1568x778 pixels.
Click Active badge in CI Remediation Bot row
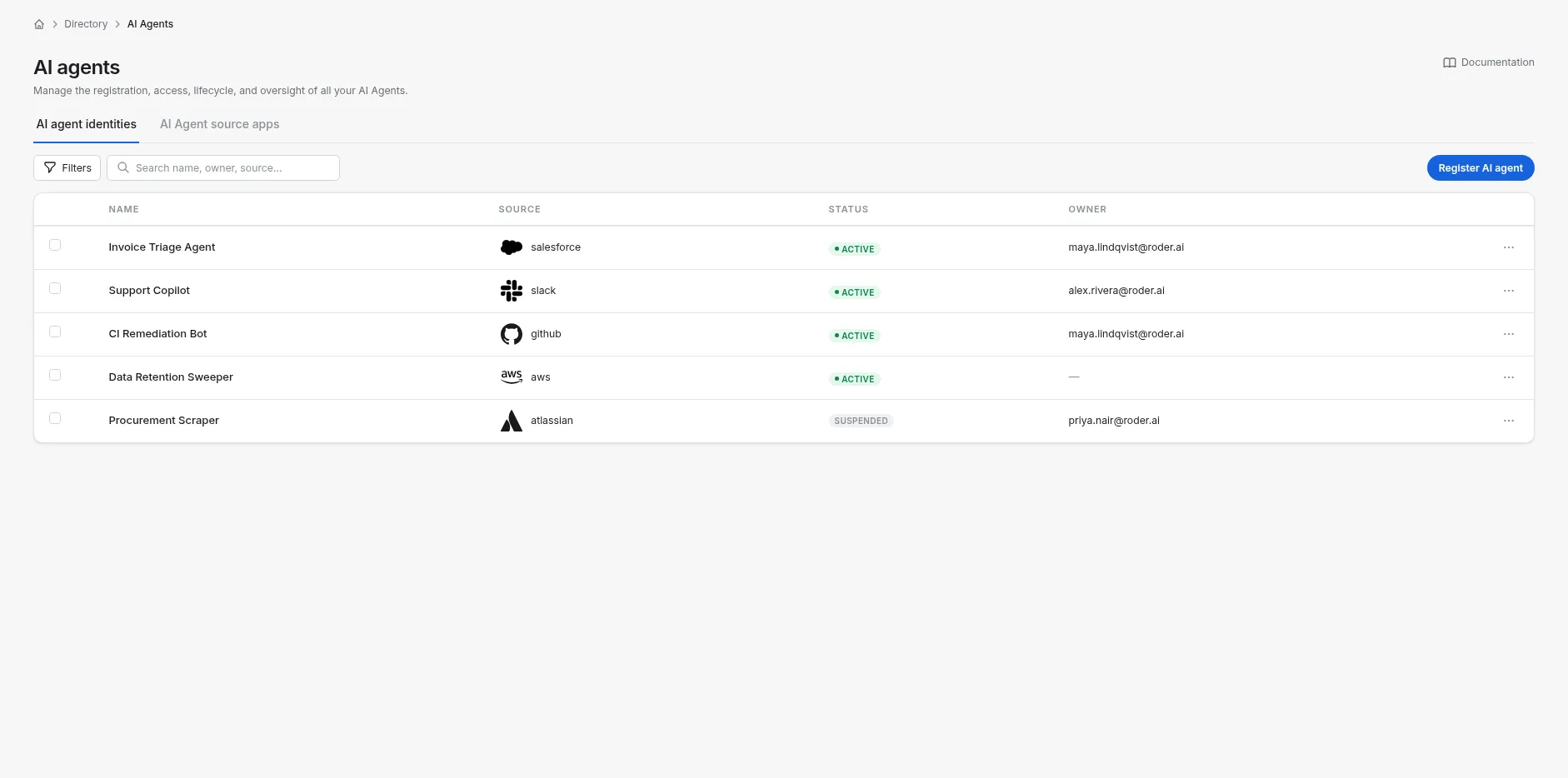855,336
